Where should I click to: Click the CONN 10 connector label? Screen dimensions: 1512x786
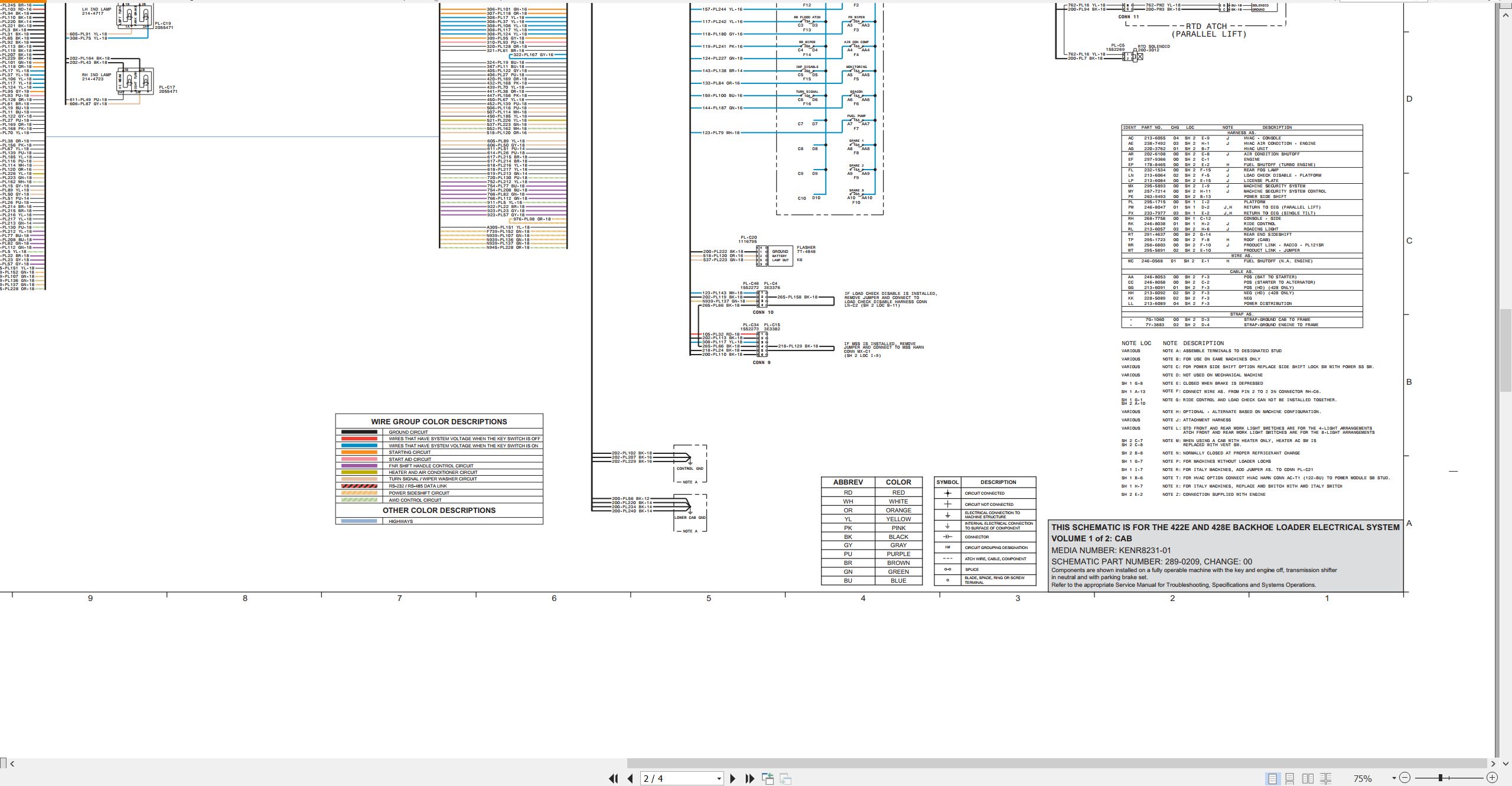coord(762,312)
